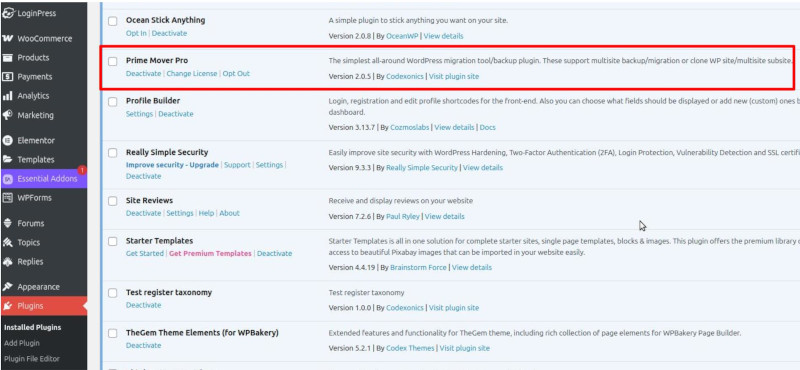Click Change License for Prime Mover Pro
The height and width of the screenshot is (370, 800).
tap(192, 73)
